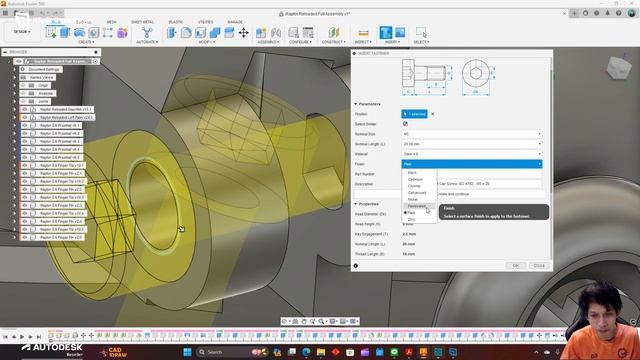Click the New Component icon in Assemble
640x360 pixels.
(261, 33)
